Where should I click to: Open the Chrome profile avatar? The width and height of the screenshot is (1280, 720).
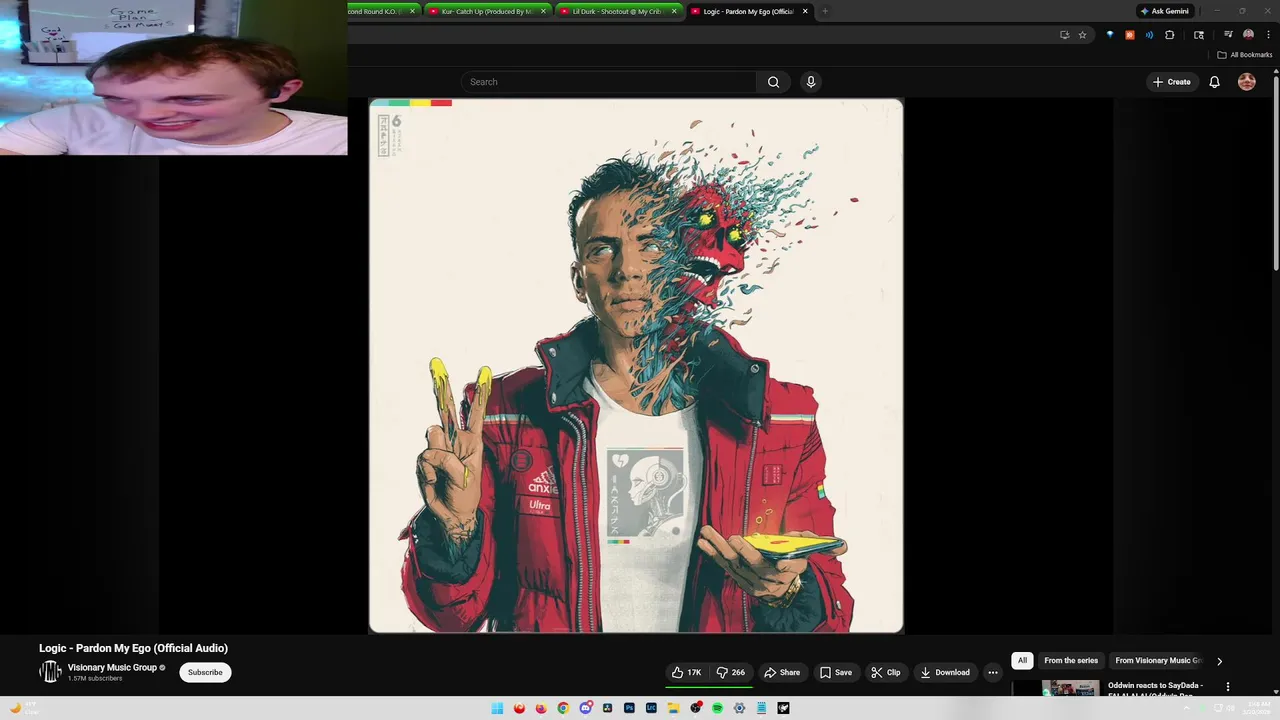(1248, 35)
